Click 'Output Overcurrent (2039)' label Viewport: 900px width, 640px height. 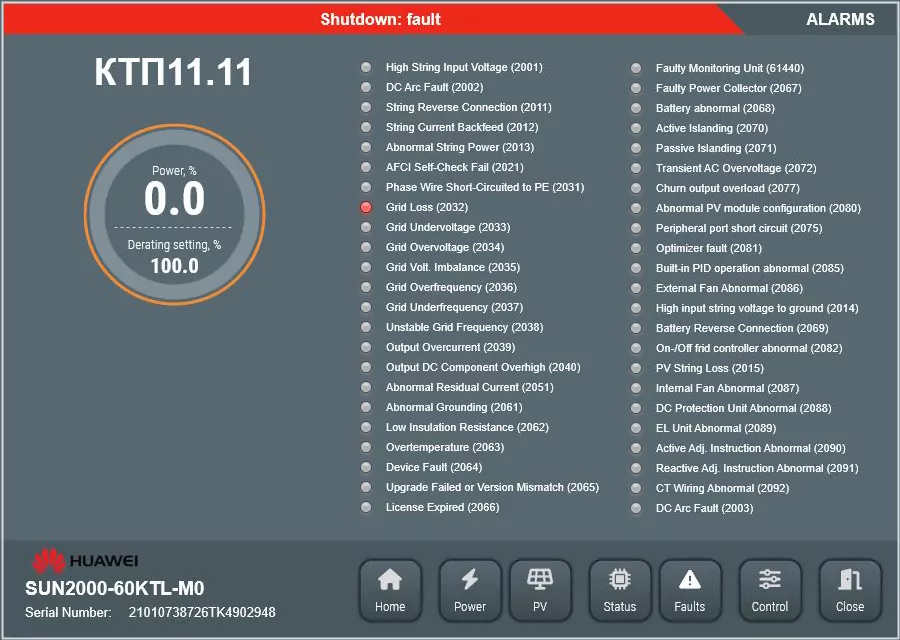point(451,347)
